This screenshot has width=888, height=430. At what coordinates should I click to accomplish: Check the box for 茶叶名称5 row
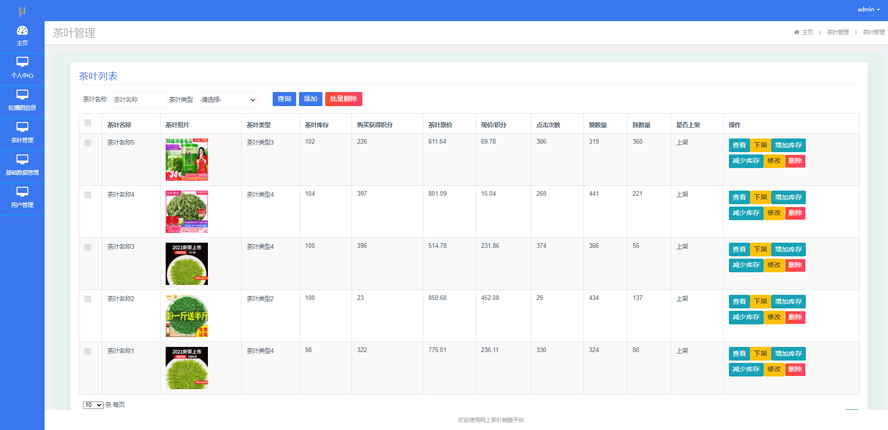88,143
